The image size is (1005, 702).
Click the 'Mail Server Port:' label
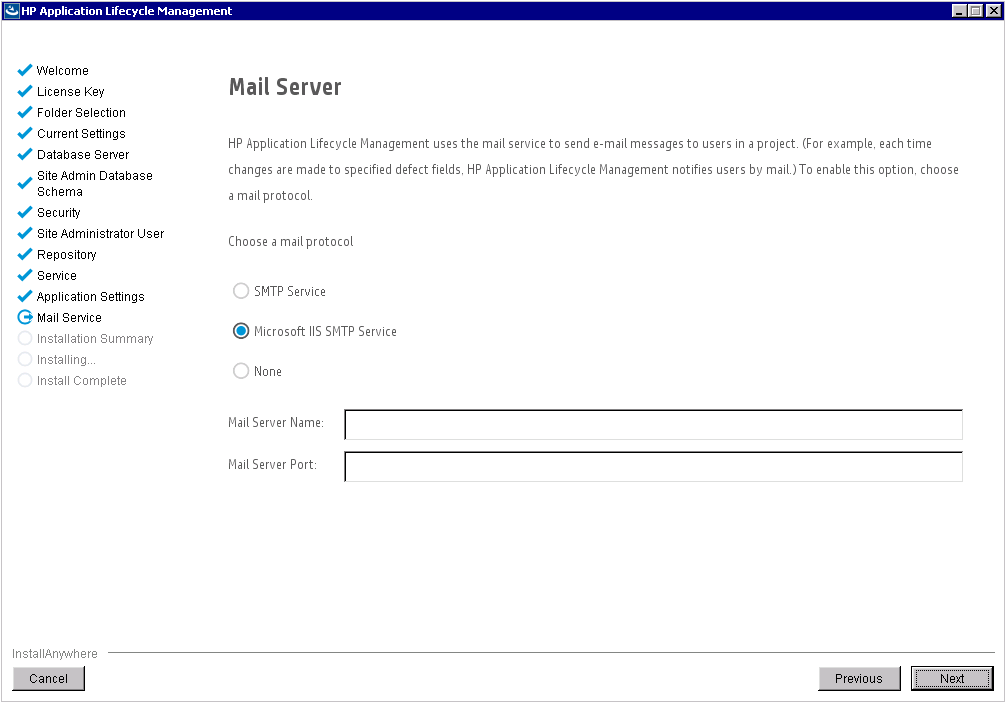[x=272, y=464]
